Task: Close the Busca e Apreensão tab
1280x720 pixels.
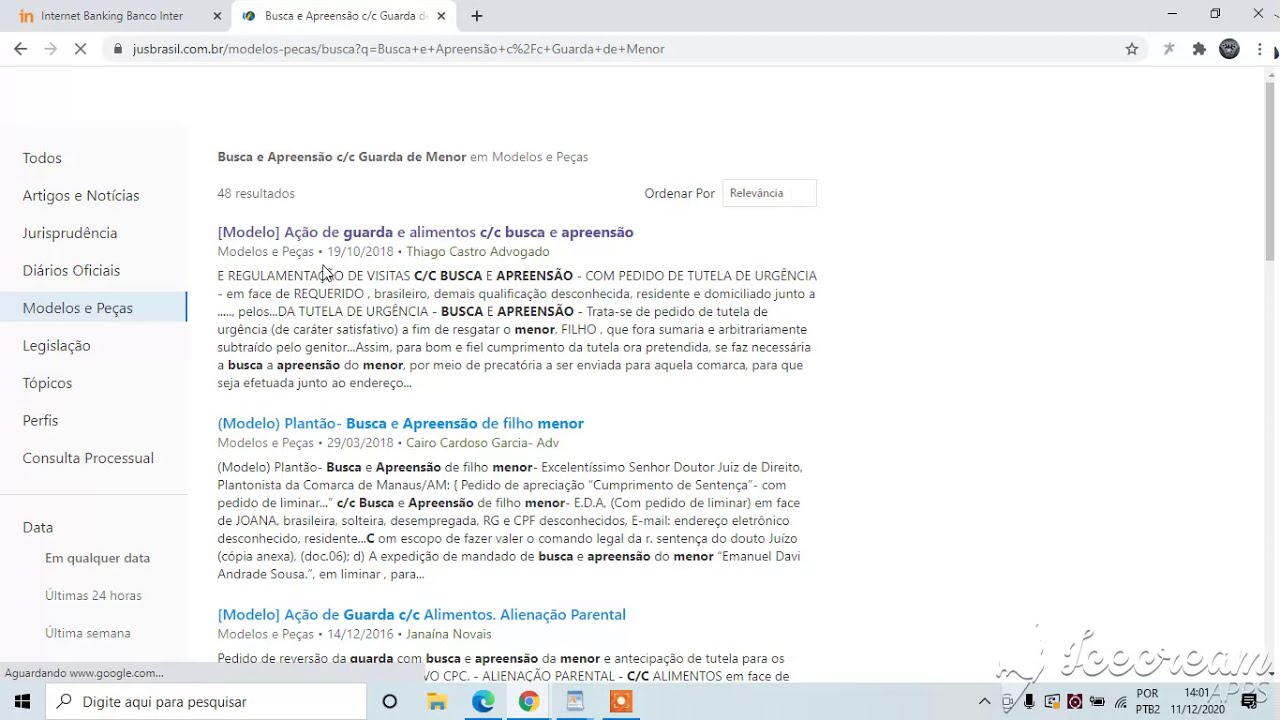Action: click(440, 16)
